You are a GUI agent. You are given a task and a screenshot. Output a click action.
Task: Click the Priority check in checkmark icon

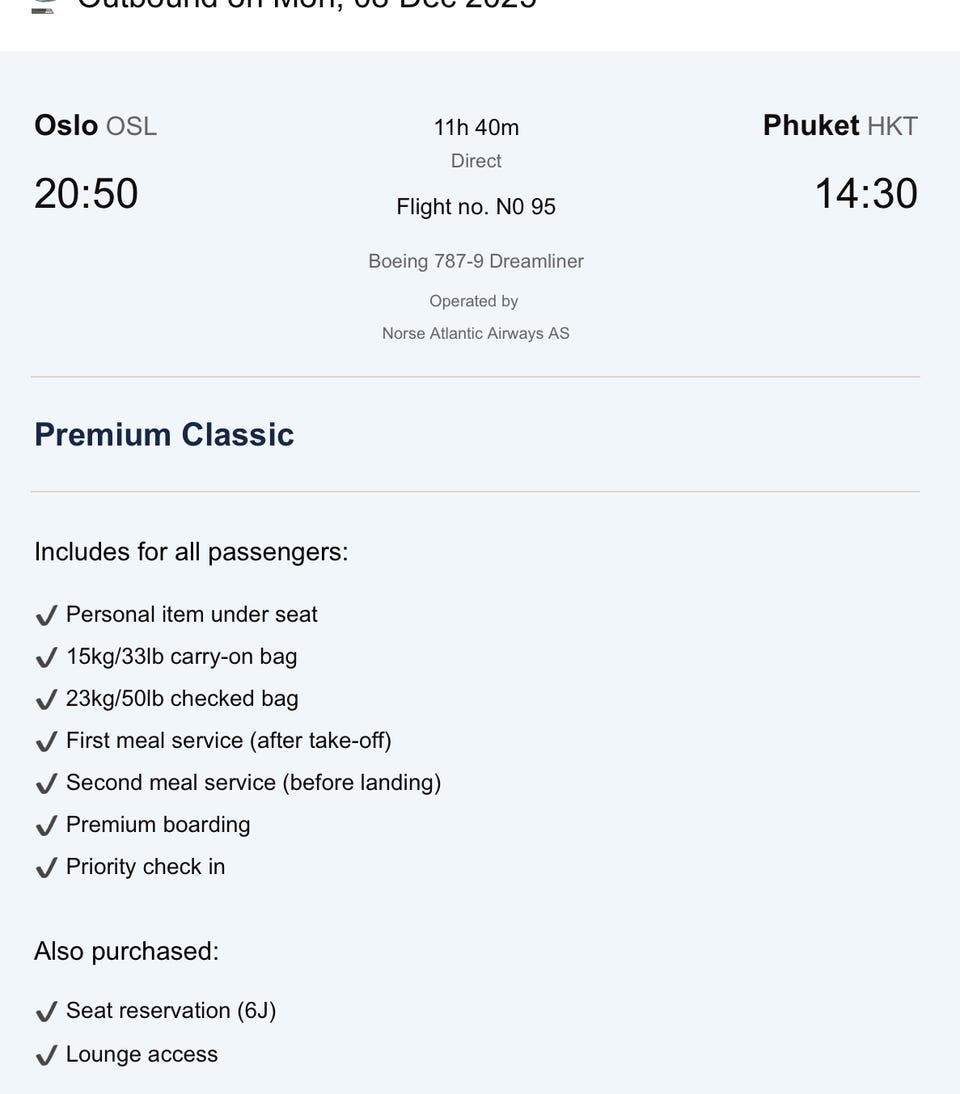tap(46, 867)
